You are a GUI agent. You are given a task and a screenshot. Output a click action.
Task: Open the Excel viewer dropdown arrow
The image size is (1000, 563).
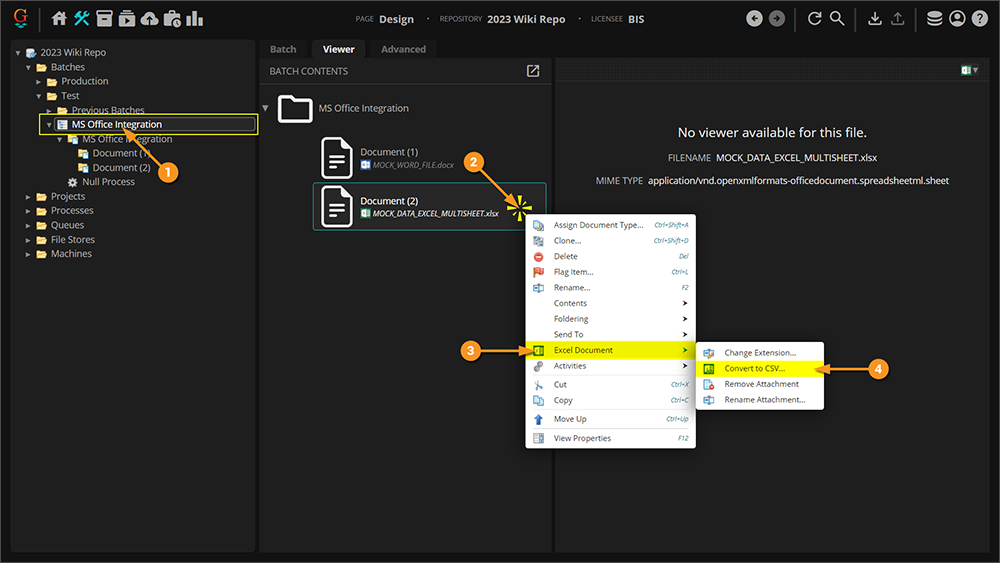pyautogui.click(x=977, y=71)
